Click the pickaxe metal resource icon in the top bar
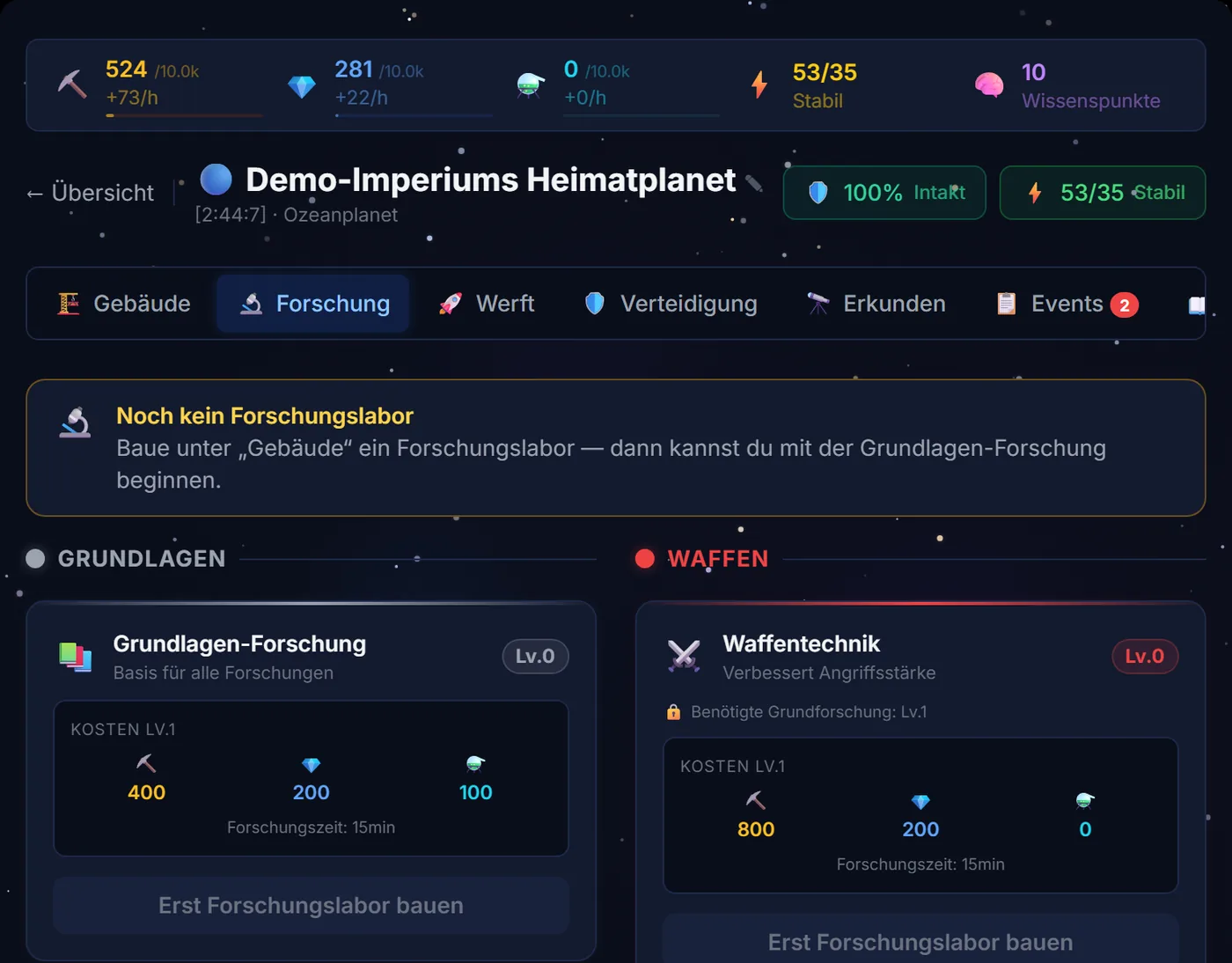The image size is (1232, 963). click(72, 85)
